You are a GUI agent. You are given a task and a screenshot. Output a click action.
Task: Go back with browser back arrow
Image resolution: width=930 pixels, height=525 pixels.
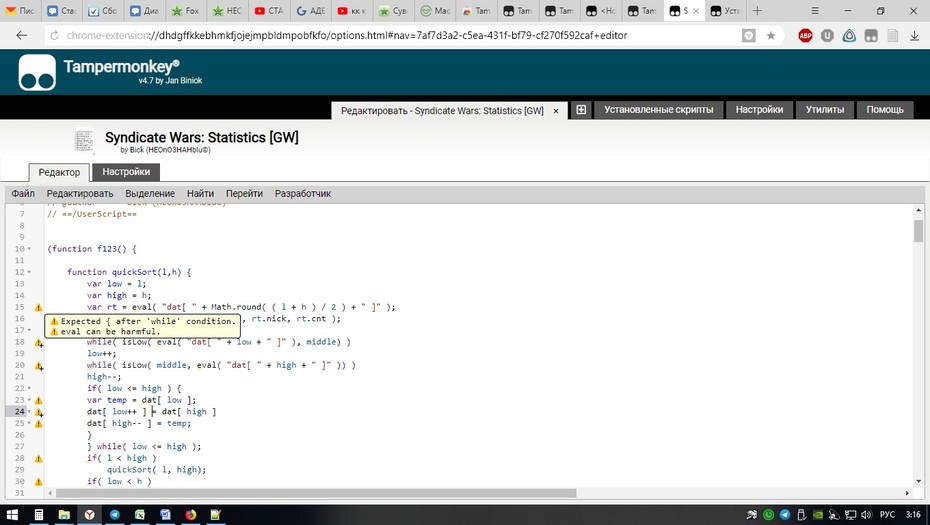(x=22, y=36)
